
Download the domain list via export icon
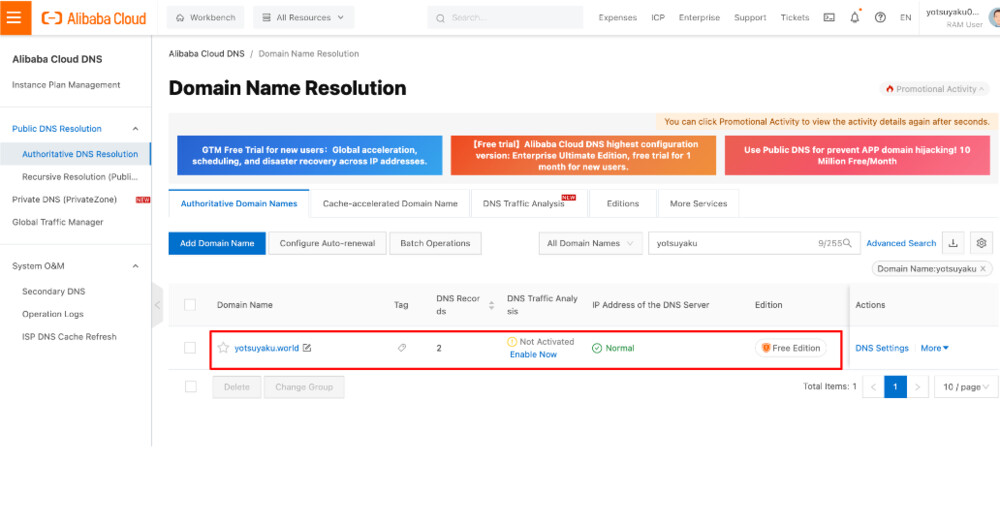coord(953,243)
